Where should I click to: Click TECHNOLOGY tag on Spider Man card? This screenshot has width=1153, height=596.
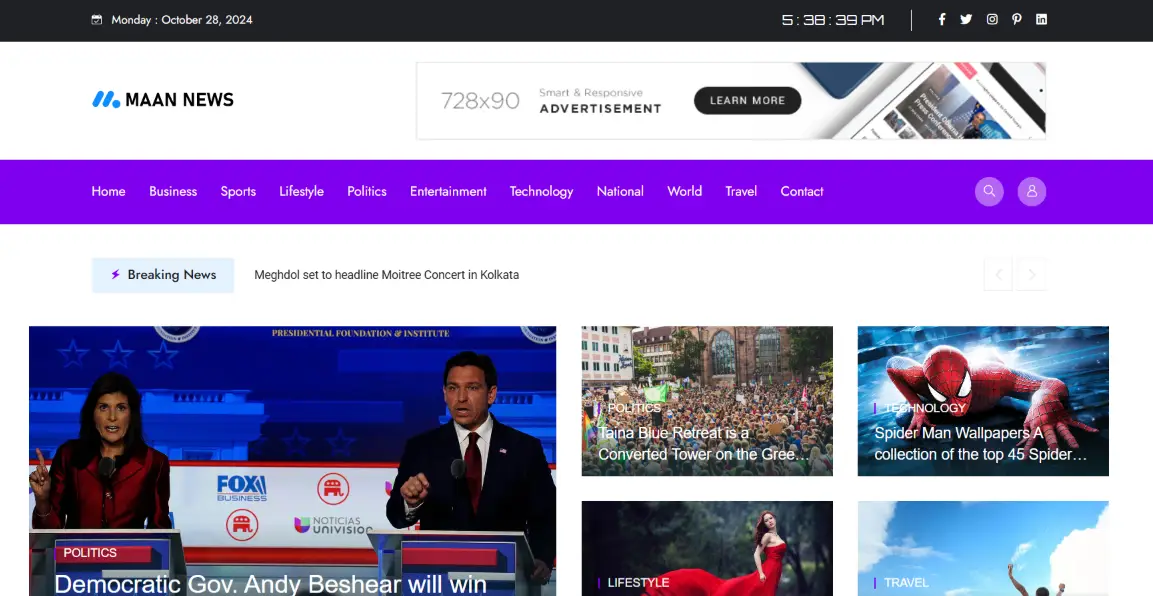tap(925, 408)
